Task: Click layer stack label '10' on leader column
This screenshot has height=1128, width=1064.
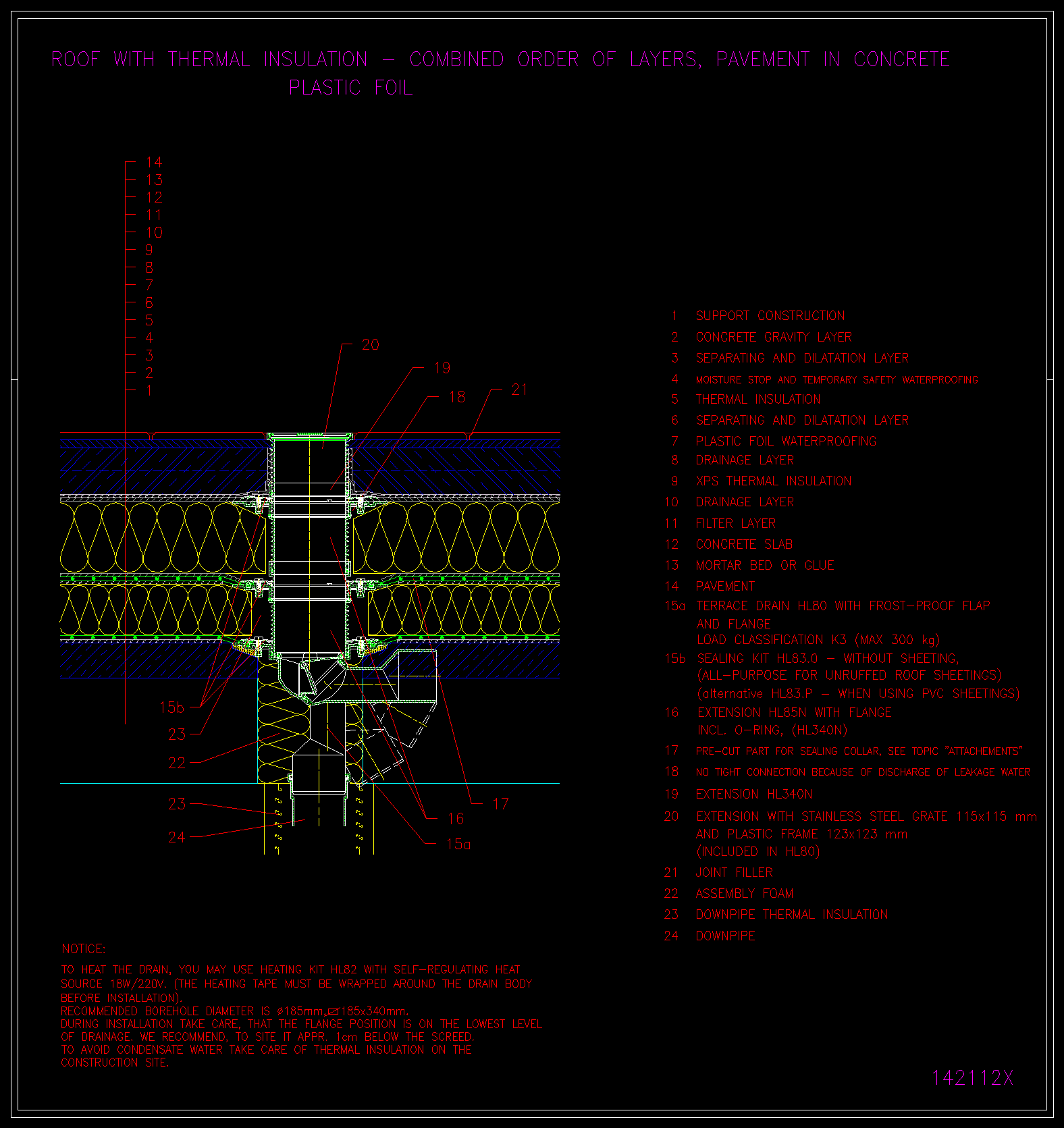Action: click(154, 233)
